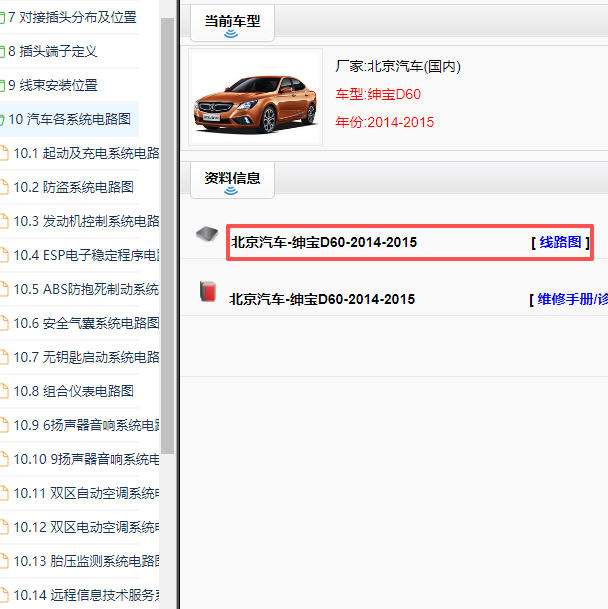Open 10.14 远程信息技术服务 page
Viewport: 608px width, 609px height.
86,595
